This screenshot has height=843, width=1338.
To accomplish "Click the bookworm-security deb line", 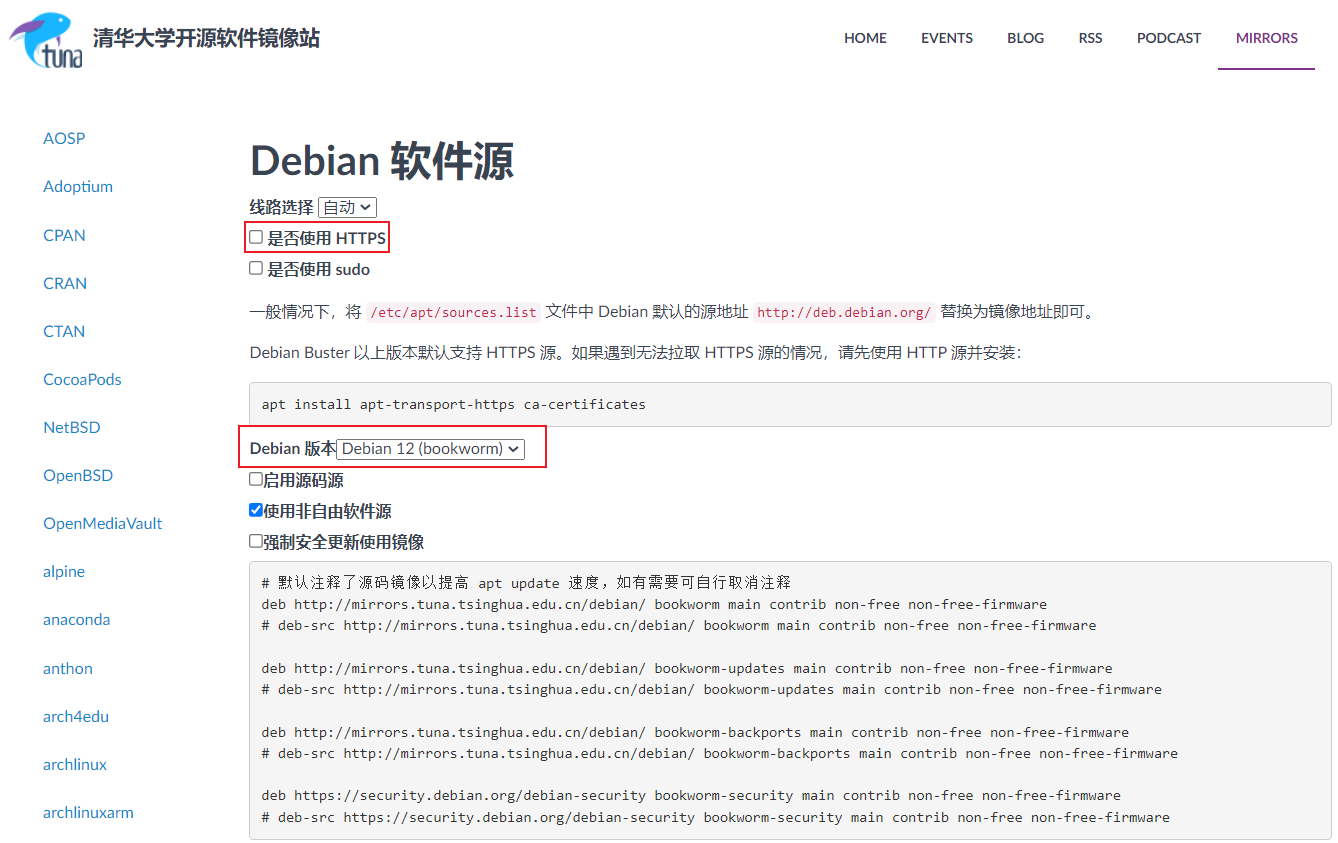I will 691,796.
